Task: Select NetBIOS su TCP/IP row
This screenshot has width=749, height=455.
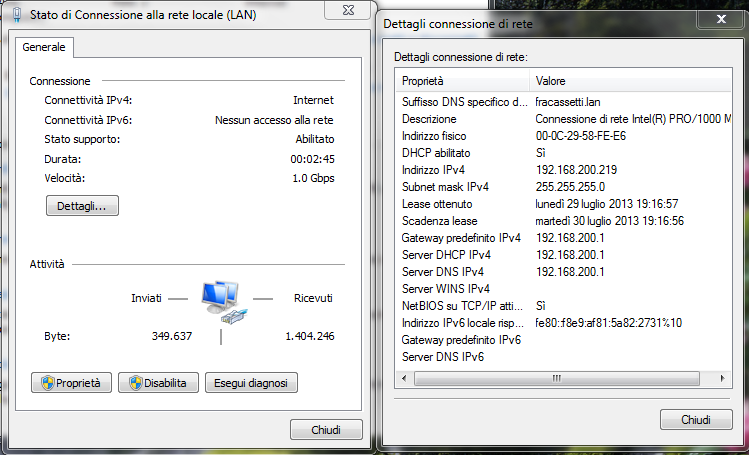Action: point(564,306)
